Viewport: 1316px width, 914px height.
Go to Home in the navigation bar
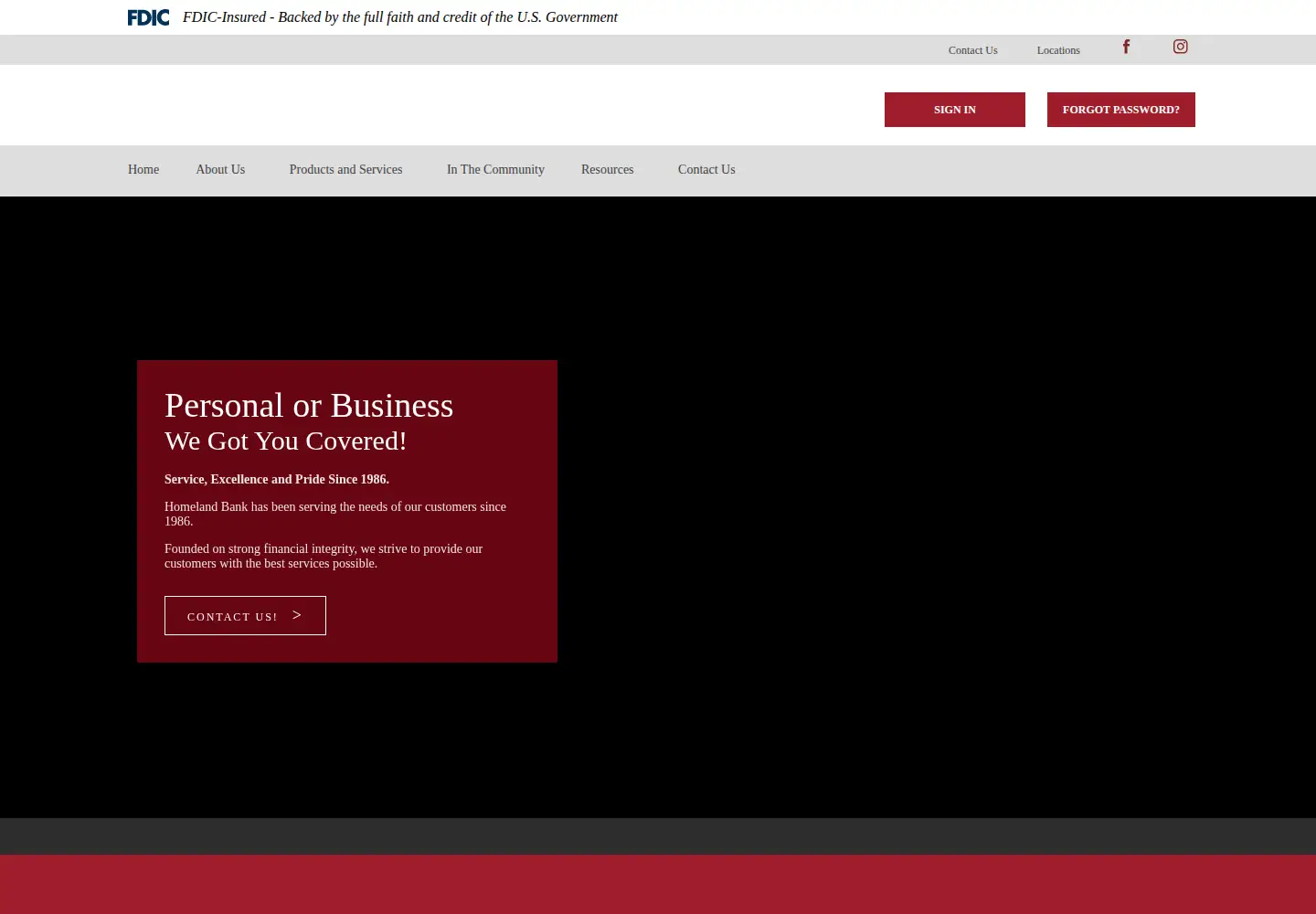tap(143, 170)
